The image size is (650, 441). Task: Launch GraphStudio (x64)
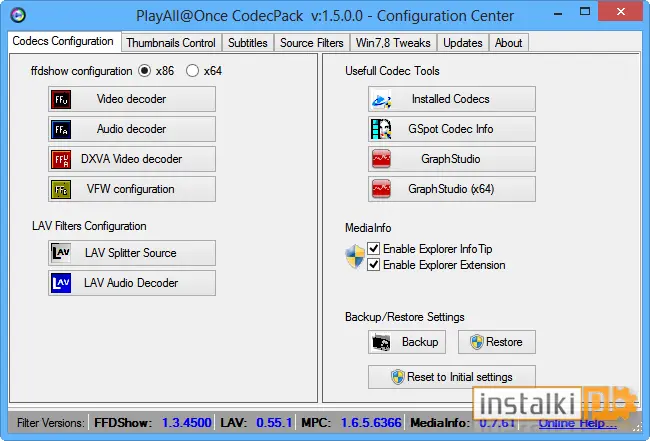[x=452, y=189]
